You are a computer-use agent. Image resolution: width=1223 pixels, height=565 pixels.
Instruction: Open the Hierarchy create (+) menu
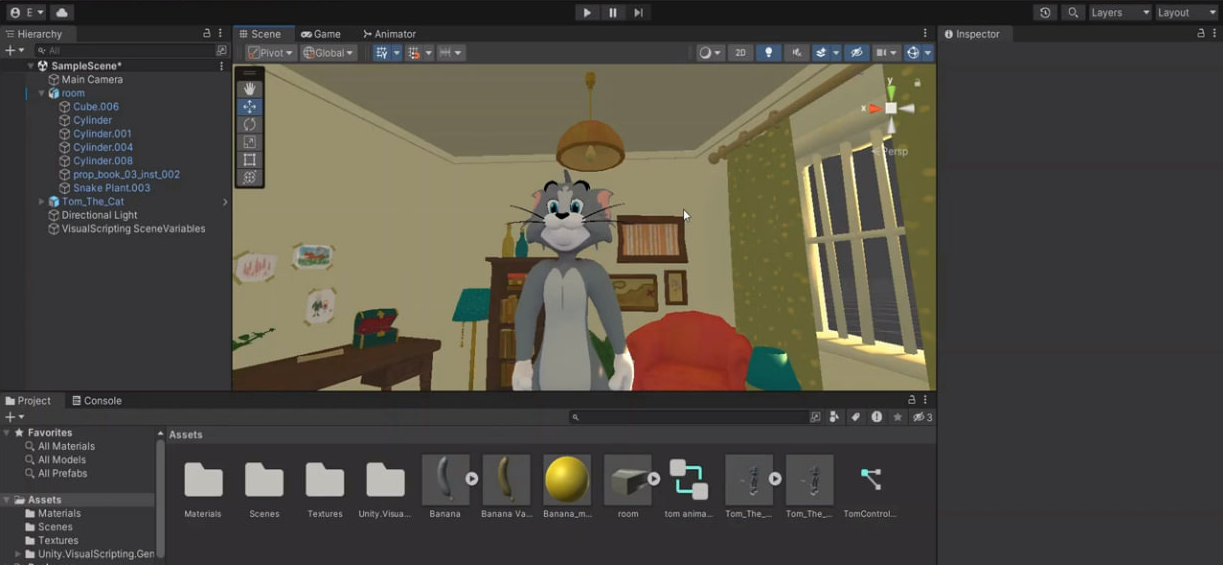click(x=13, y=50)
